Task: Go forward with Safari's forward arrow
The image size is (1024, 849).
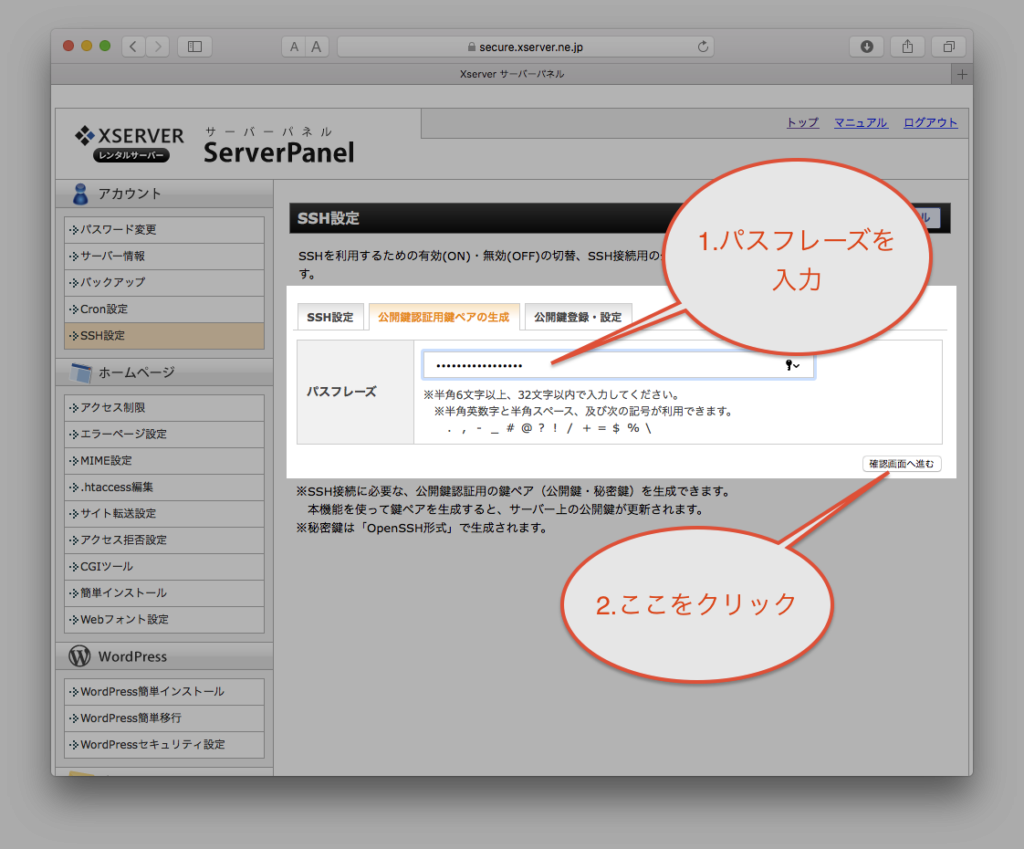Action: coord(157,46)
